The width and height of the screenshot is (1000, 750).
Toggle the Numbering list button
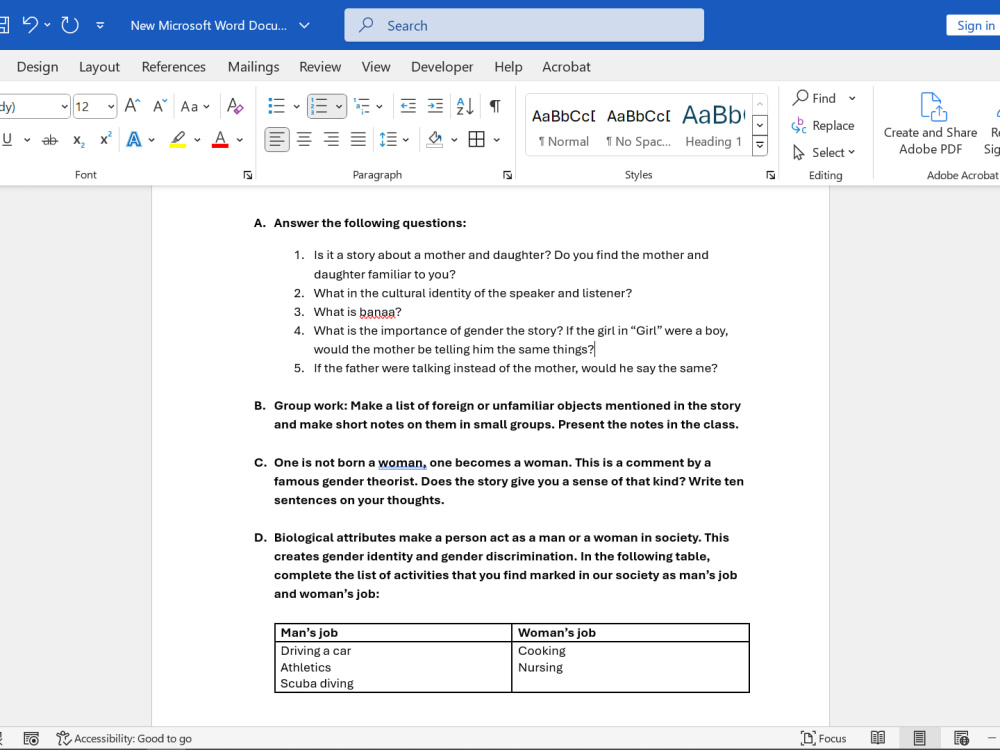tap(319, 106)
